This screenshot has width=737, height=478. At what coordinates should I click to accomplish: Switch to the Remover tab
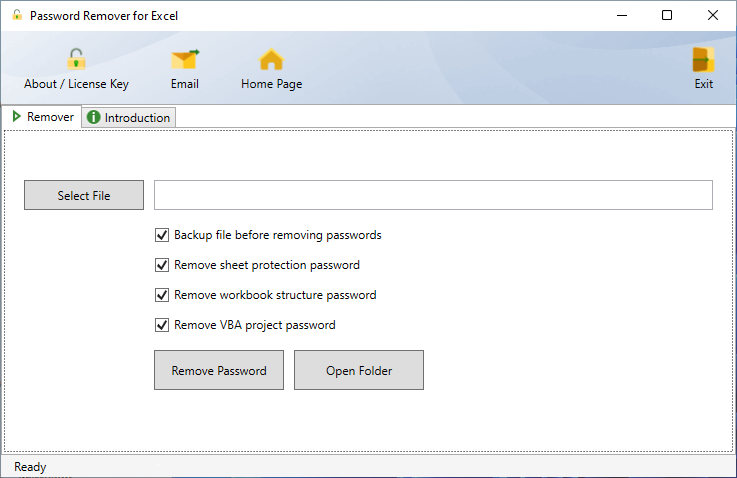pos(42,117)
